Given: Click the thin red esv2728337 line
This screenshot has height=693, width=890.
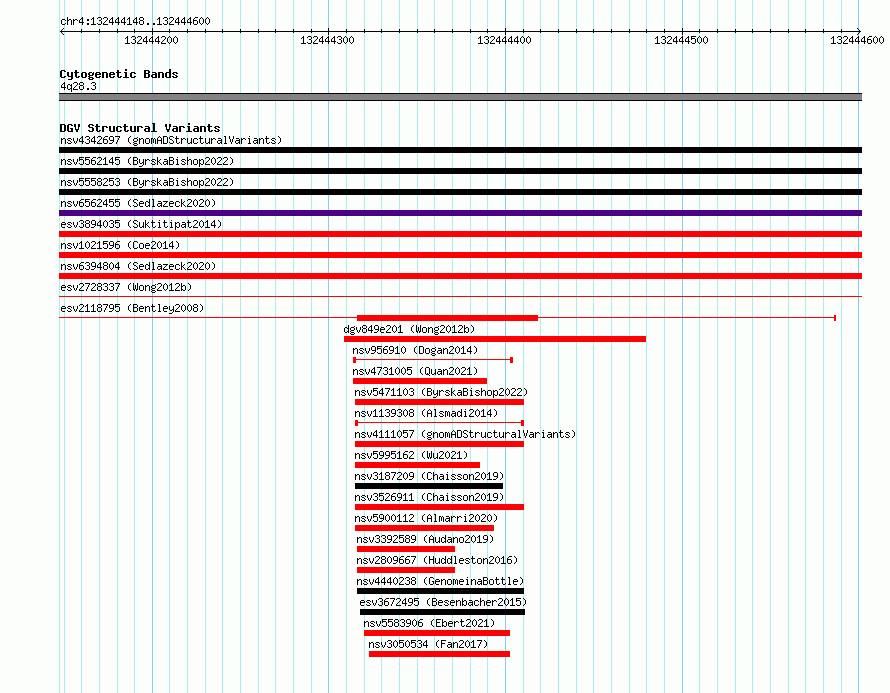Looking at the screenshot, I should [460, 296].
